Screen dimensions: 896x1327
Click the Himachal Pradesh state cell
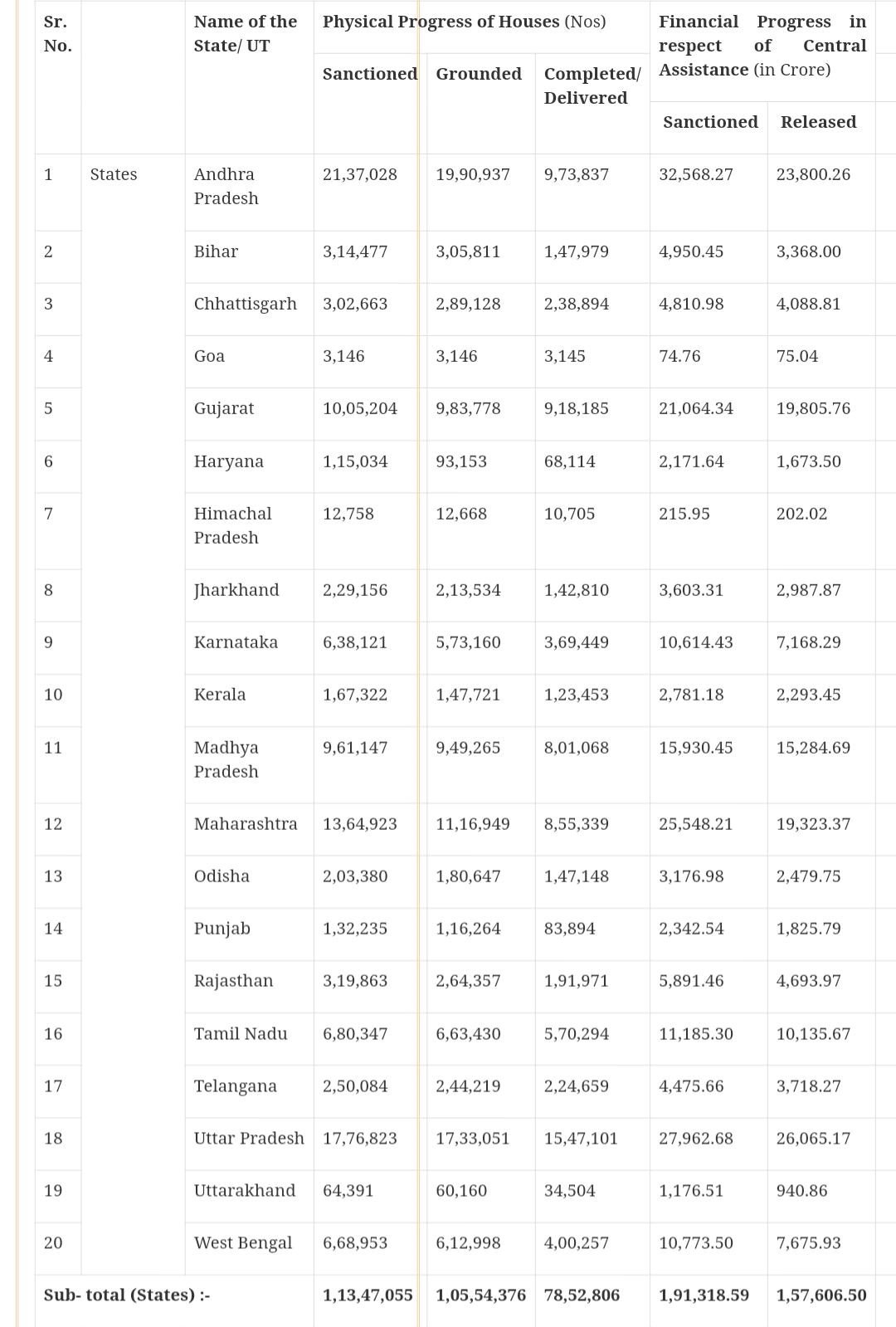[232, 525]
